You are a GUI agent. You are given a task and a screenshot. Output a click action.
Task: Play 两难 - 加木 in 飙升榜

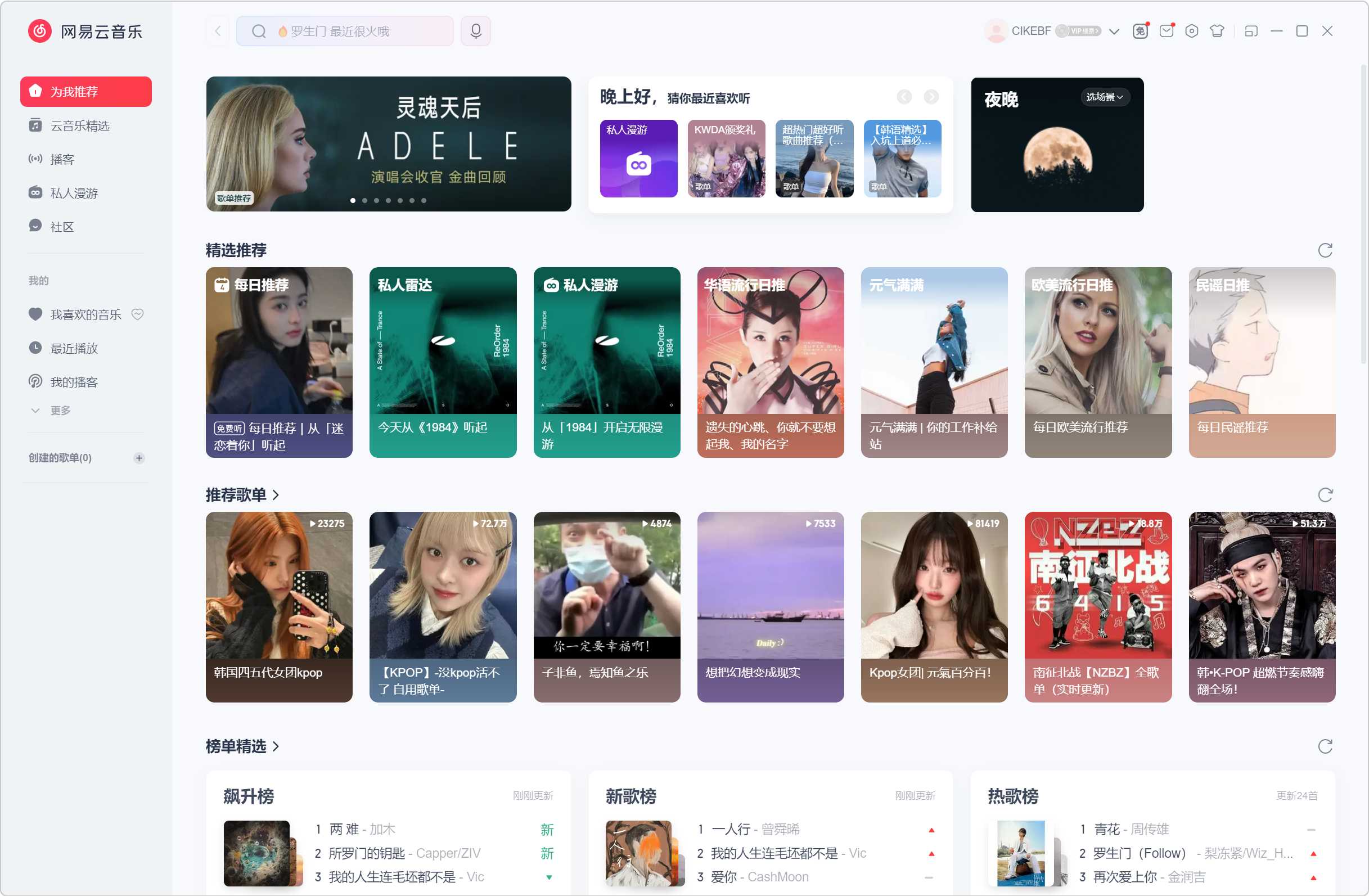(x=434, y=829)
